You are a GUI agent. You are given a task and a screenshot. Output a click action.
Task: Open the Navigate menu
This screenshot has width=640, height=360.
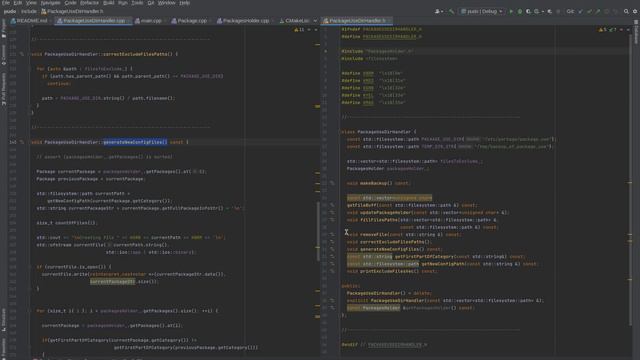click(x=50, y=3)
